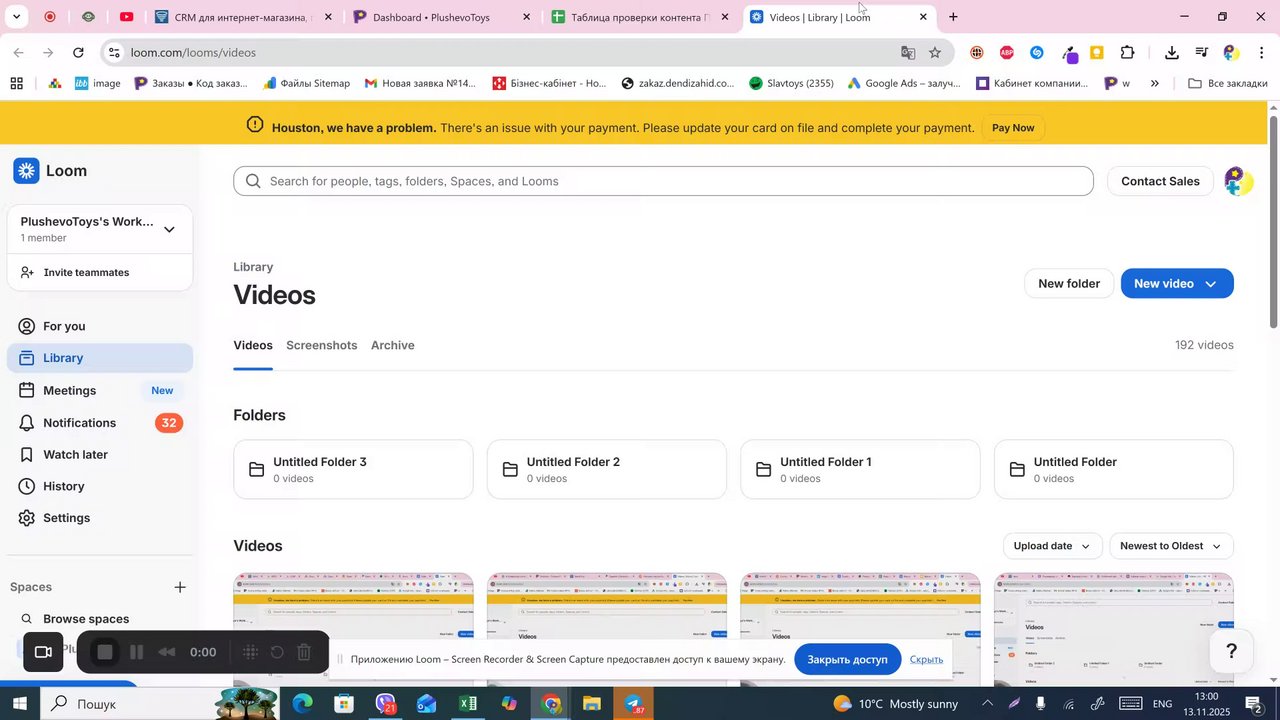Open Untitled Folder 2
1280x720 pixels.
[607, 469]
